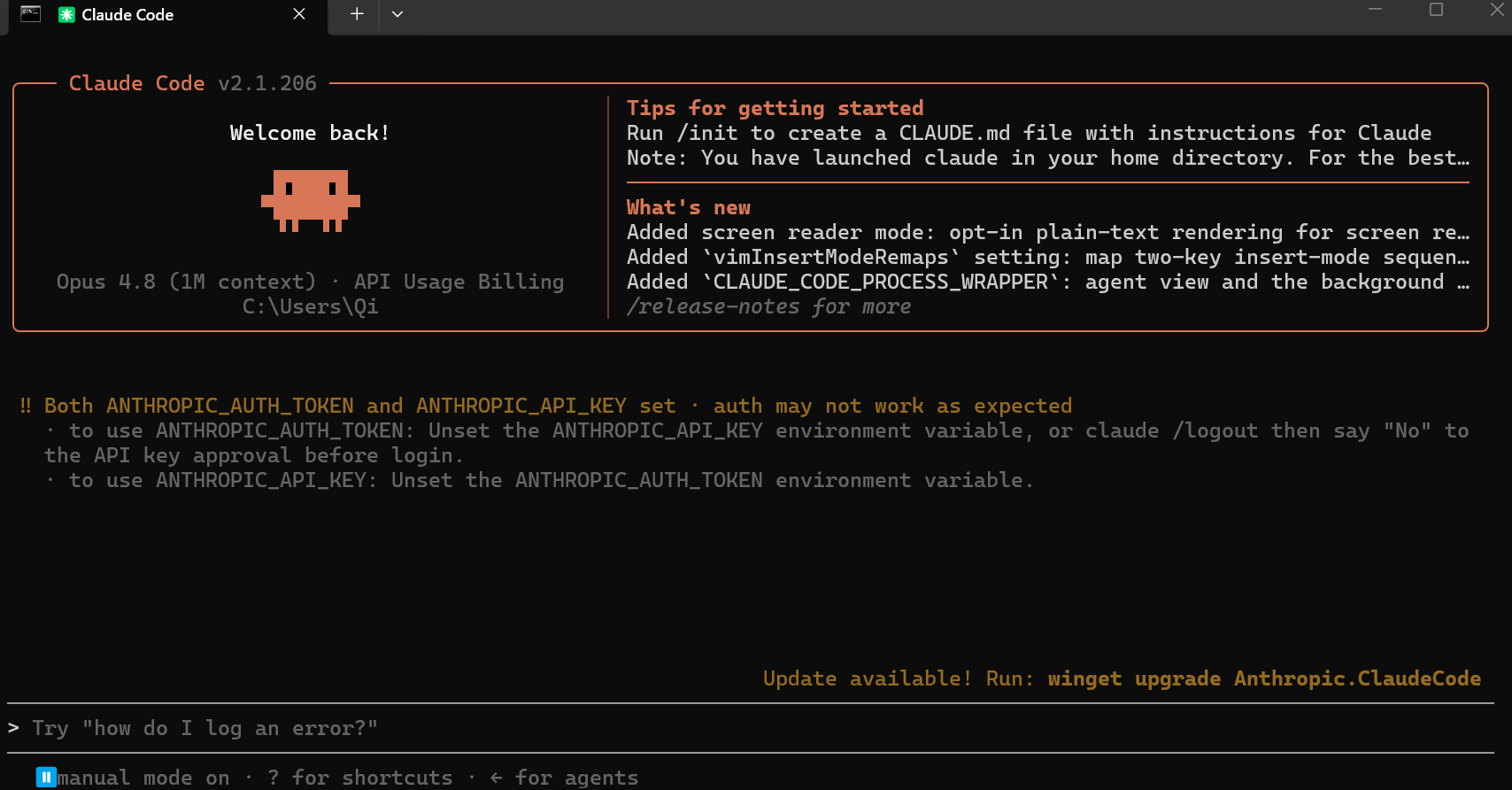Click "winget upgrade Anthropic.ClaudeCode" command text
The height and width of the screenshot is (790, 1512).
coord(1264,678)
